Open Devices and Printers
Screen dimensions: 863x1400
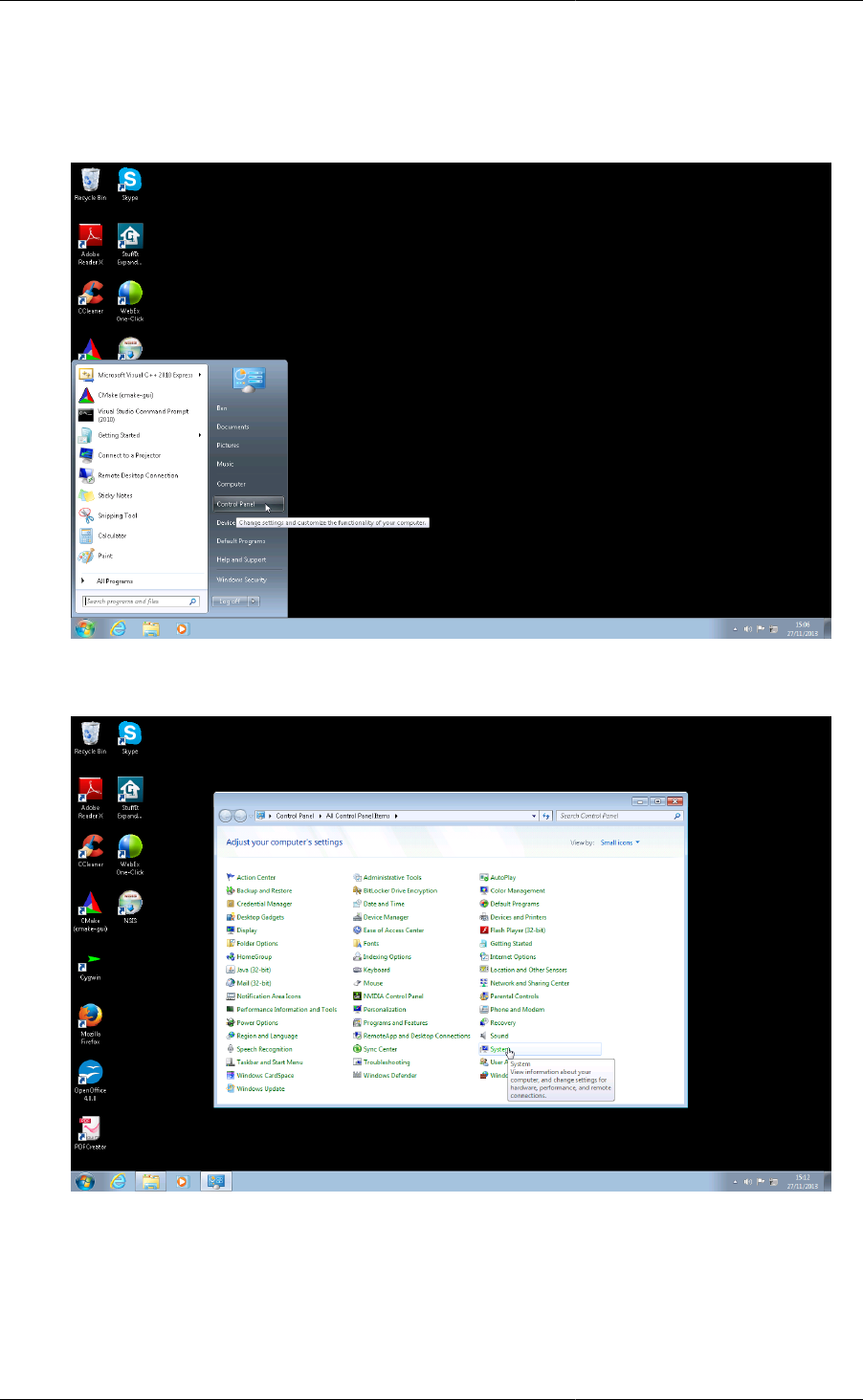pos(513,917)
